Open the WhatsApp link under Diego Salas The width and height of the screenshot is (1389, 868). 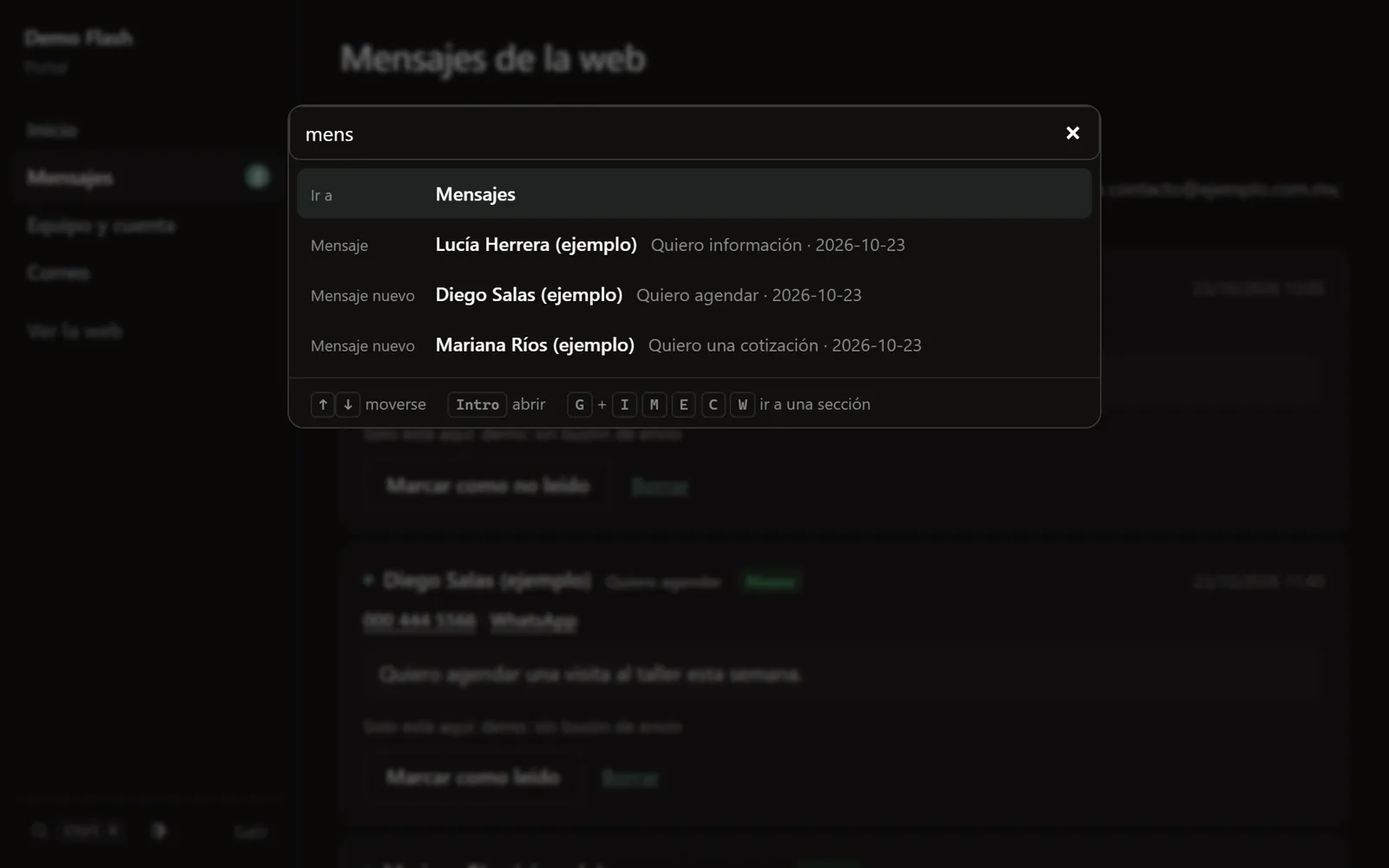[533, 621]
